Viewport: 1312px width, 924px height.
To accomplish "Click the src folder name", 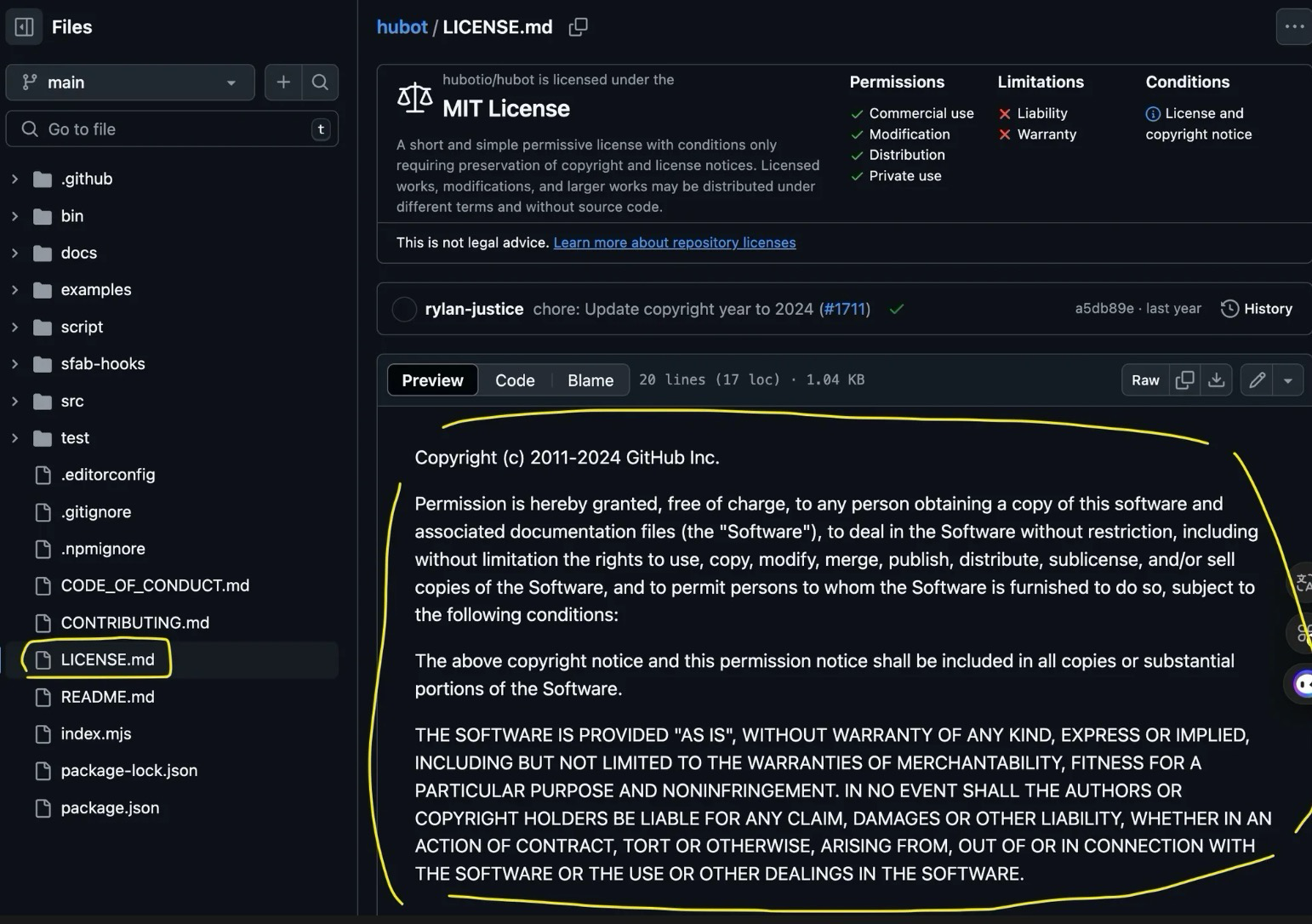I will [72, 401].
